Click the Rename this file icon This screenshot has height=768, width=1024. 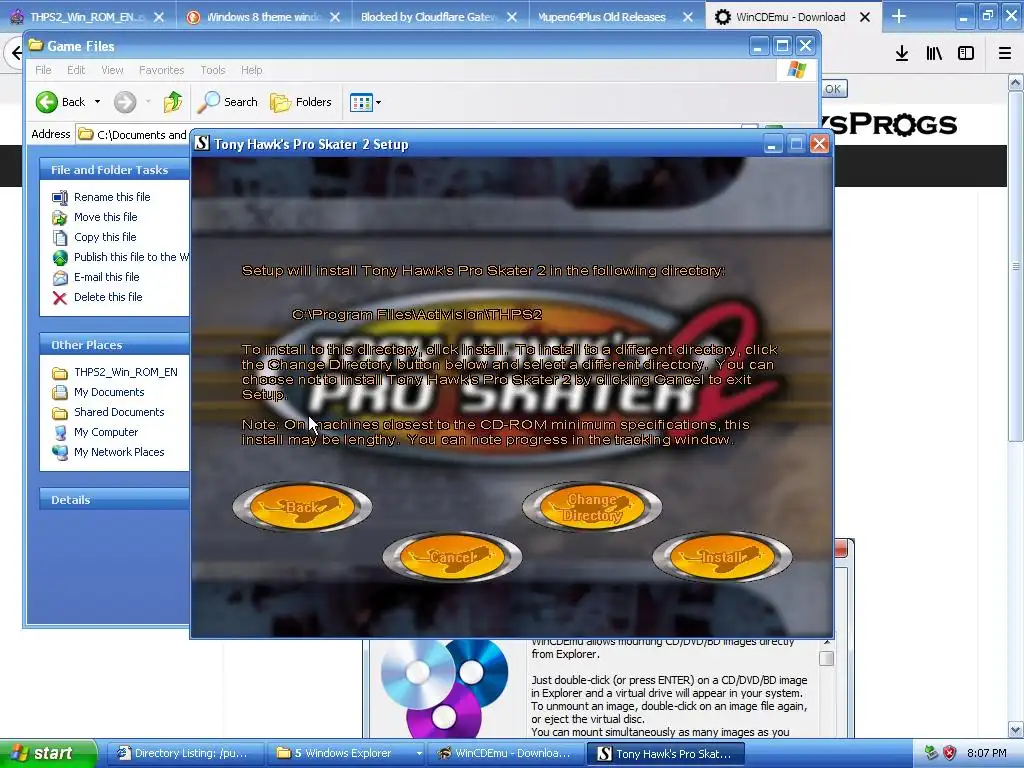pyautogui.click(x=59, y=197)
